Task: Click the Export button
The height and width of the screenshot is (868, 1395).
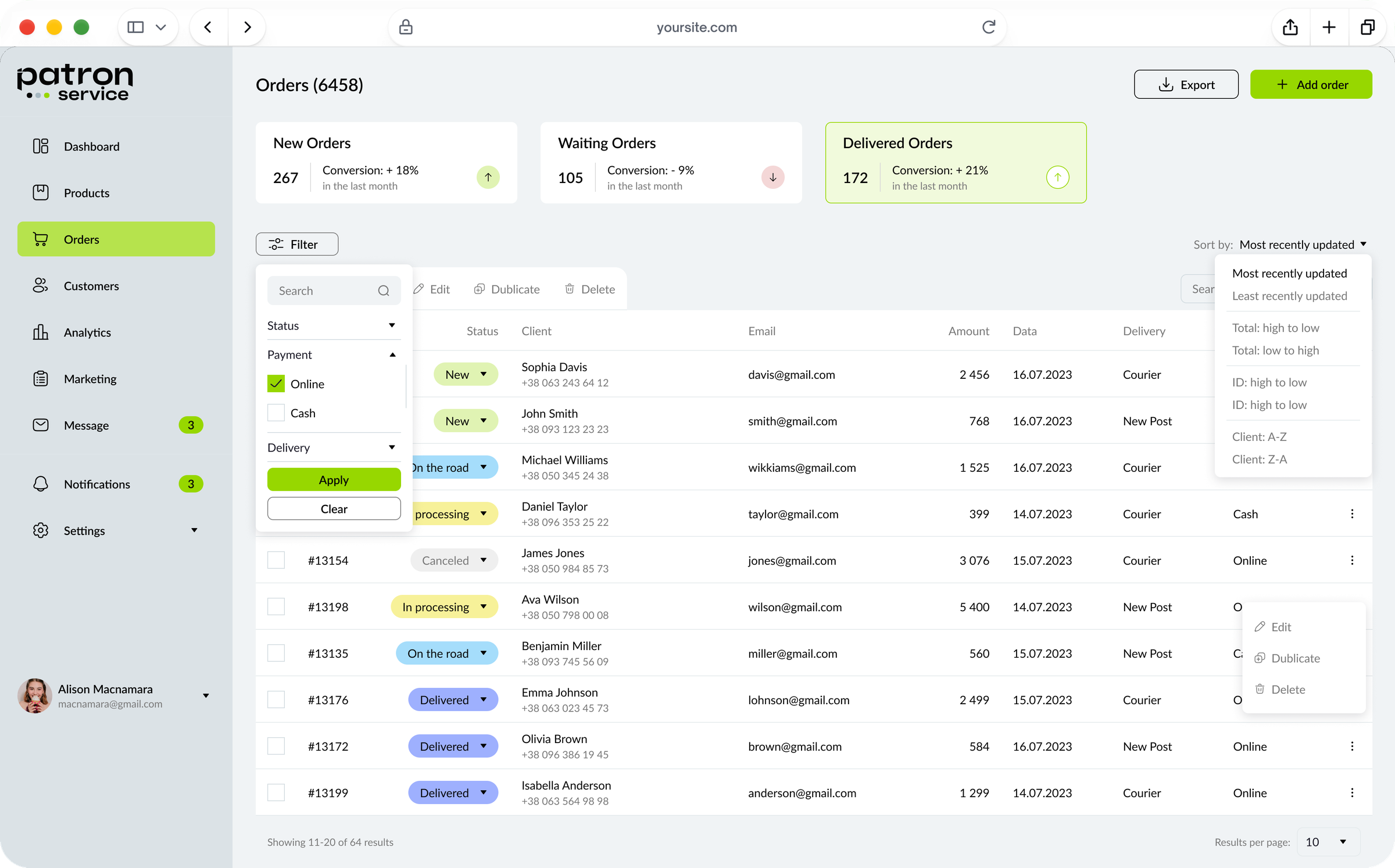Action: [1186, 84]
